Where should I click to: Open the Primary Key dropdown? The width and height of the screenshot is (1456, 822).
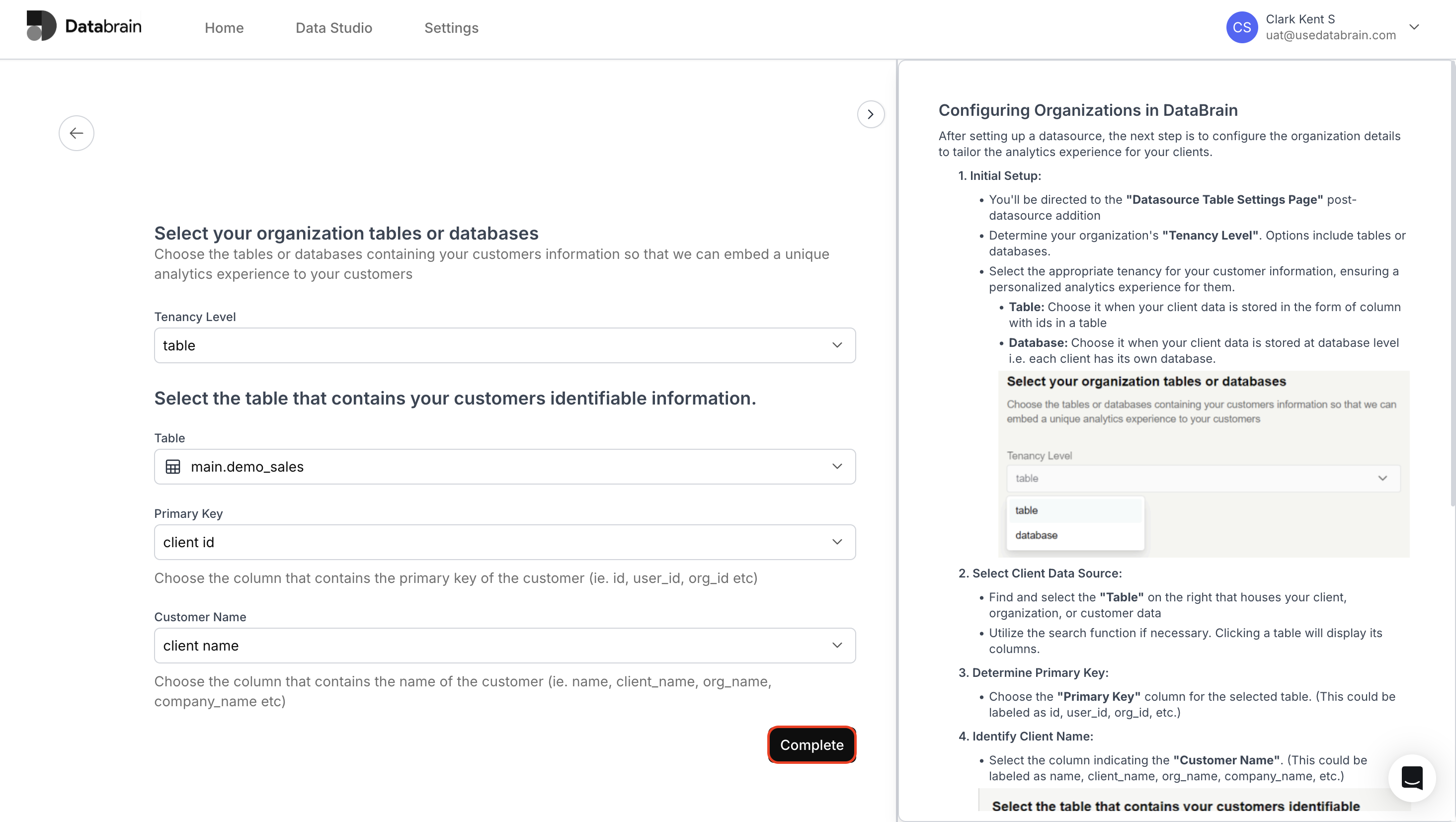point(505,542)
